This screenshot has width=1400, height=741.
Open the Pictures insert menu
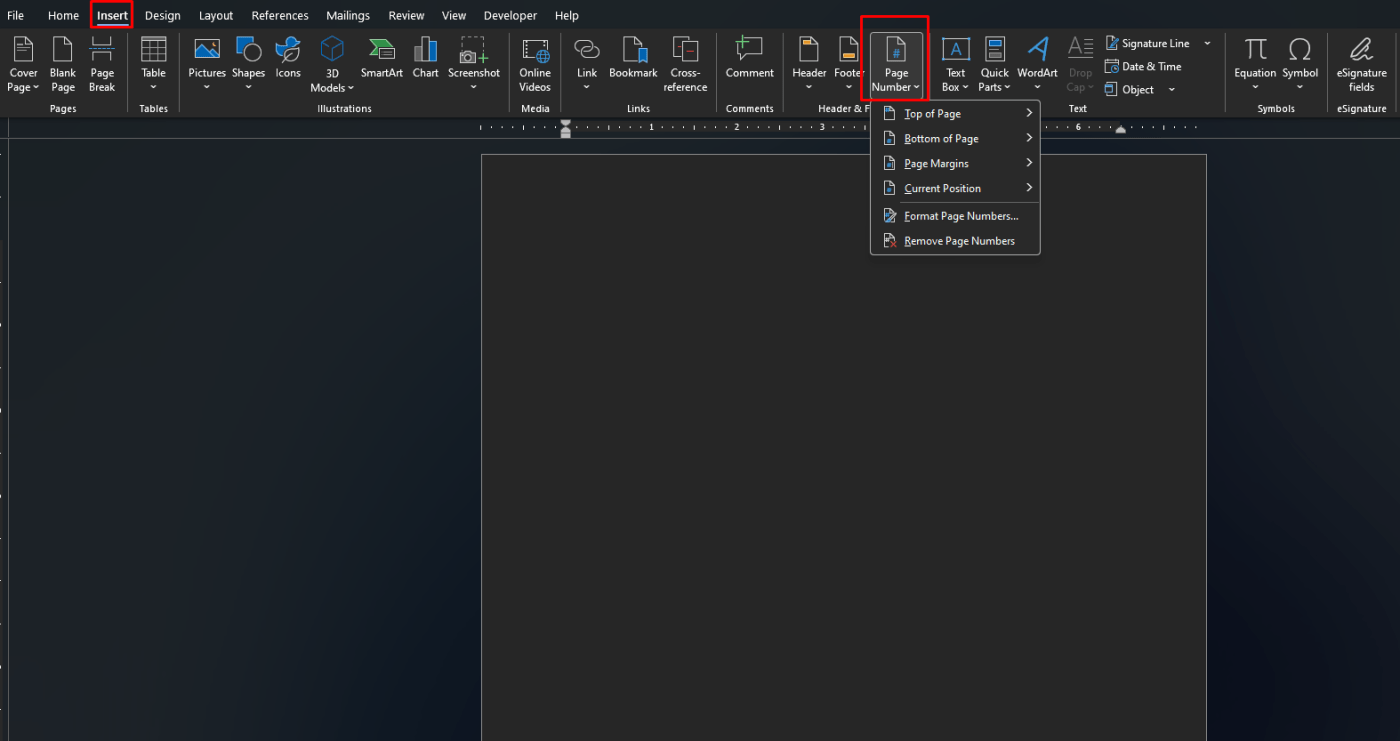(207, 66)
